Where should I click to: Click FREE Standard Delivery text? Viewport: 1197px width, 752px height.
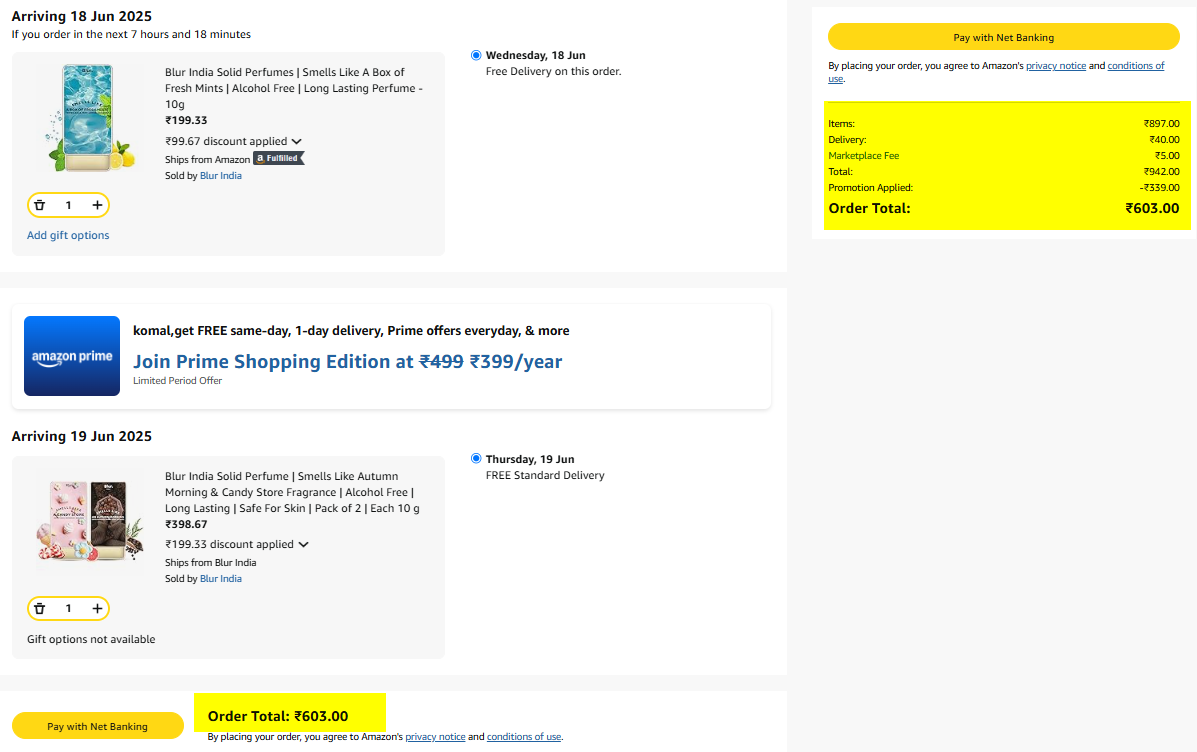545,475
